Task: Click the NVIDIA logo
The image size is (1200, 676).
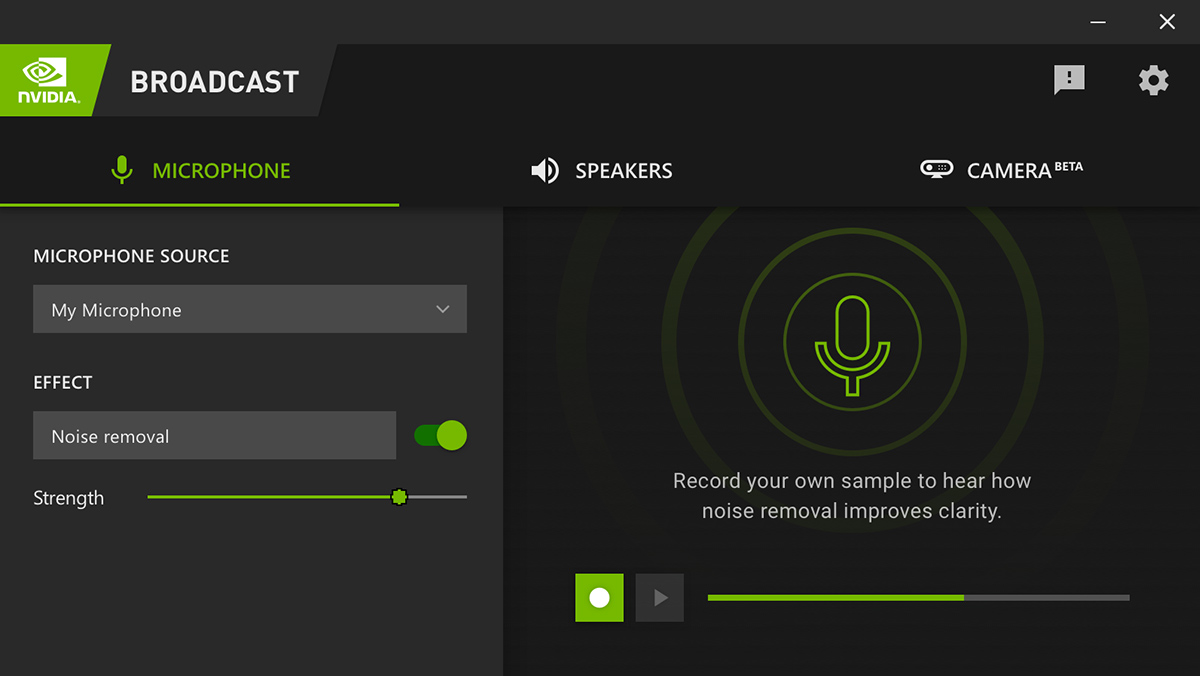Action: [48, 80]
